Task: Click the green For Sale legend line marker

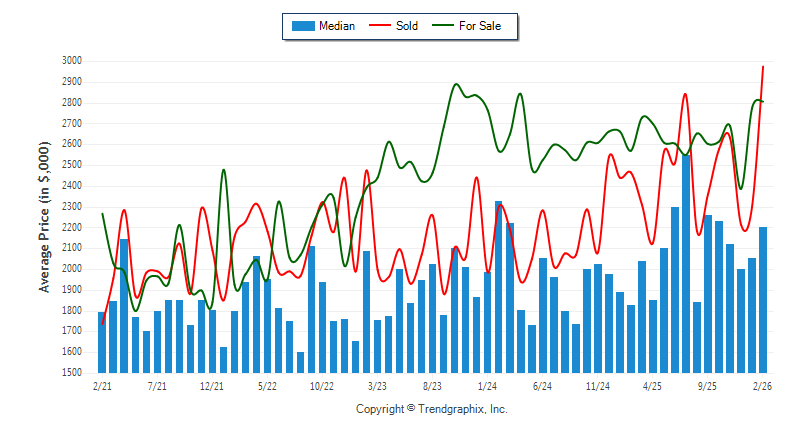Action: 441,26
